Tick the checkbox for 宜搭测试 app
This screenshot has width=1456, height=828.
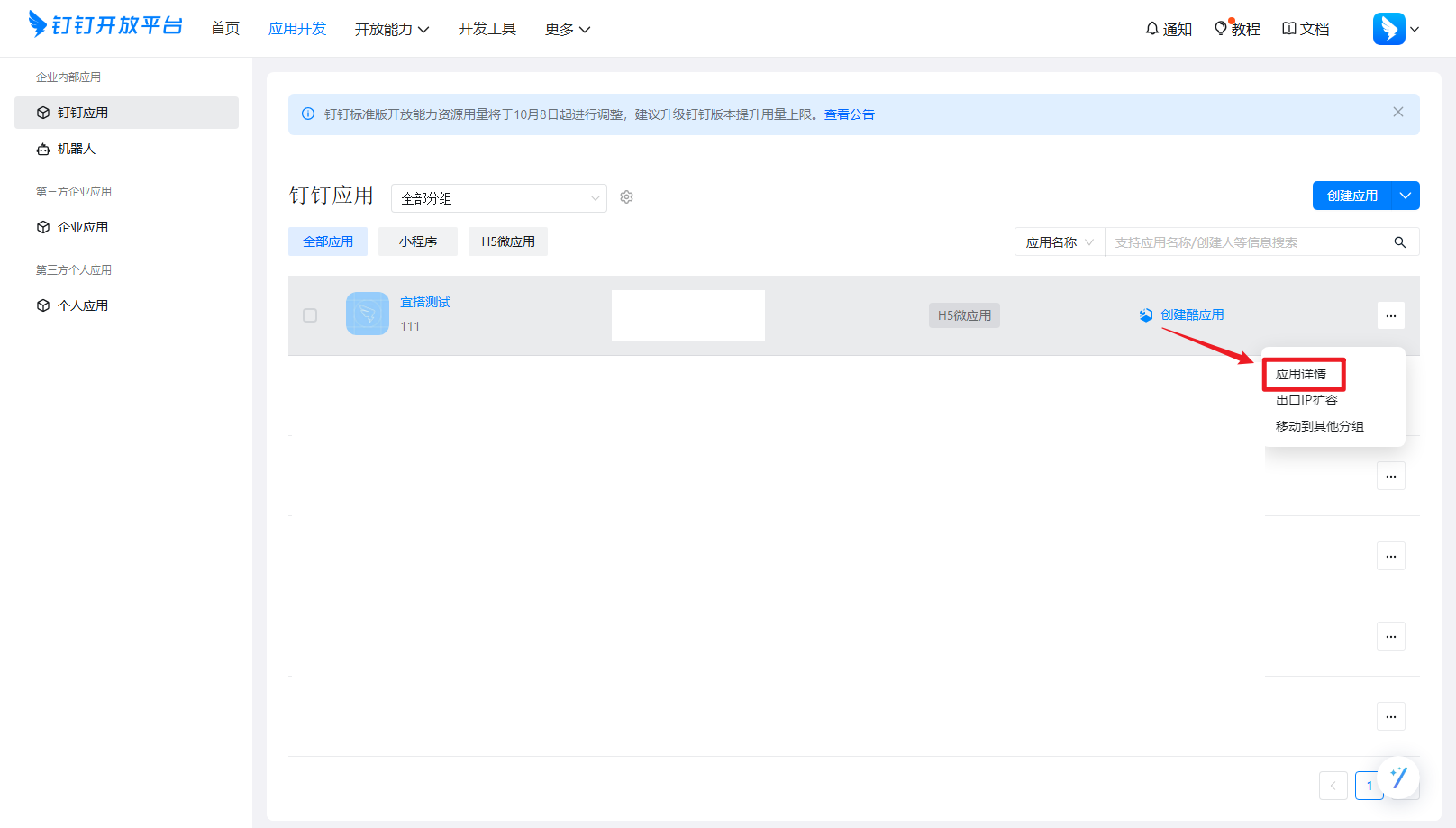(x=310, y=315)
